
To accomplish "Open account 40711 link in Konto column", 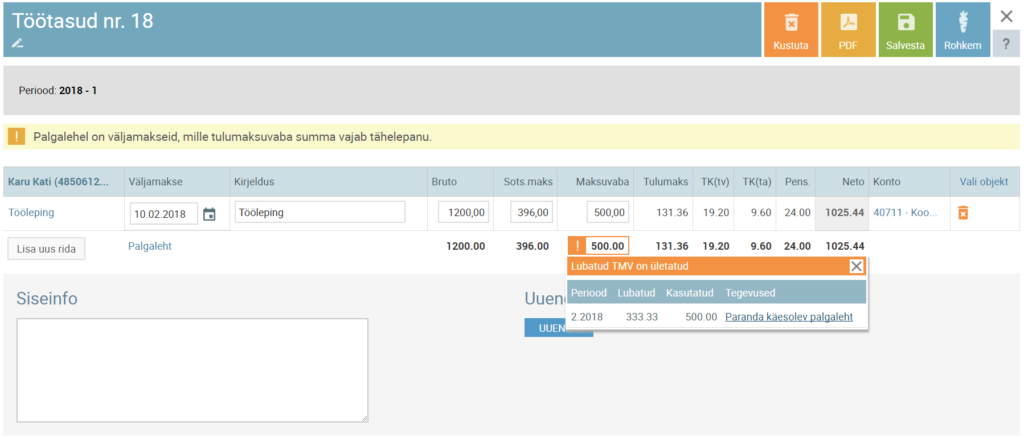I will (x=907, y=212).
